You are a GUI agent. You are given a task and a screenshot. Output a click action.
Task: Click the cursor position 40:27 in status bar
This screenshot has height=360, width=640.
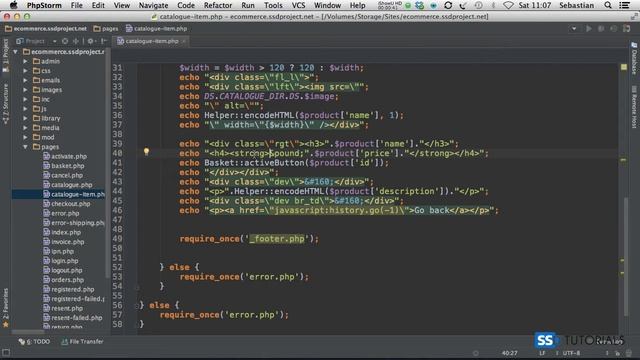(x=509, y=353)
